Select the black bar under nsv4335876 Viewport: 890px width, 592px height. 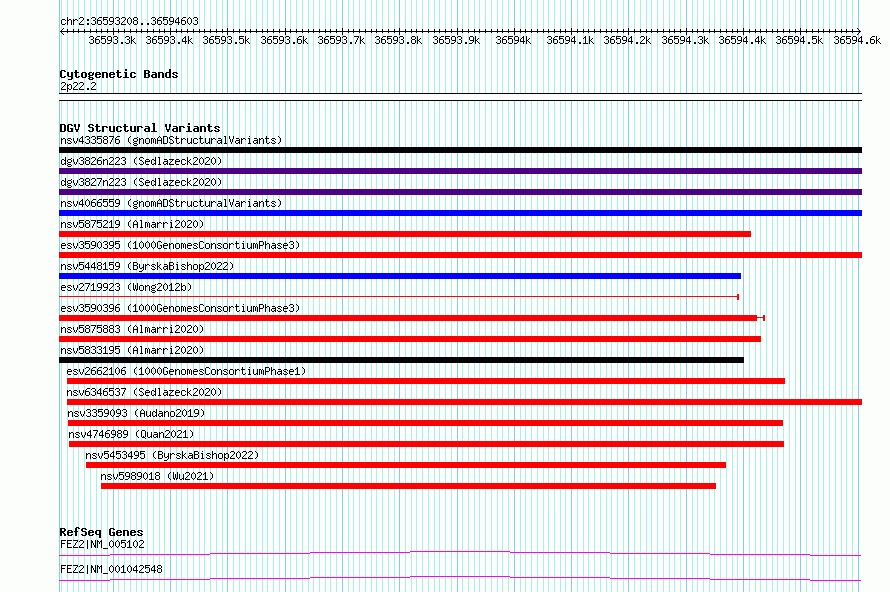[x=460, y=150]
